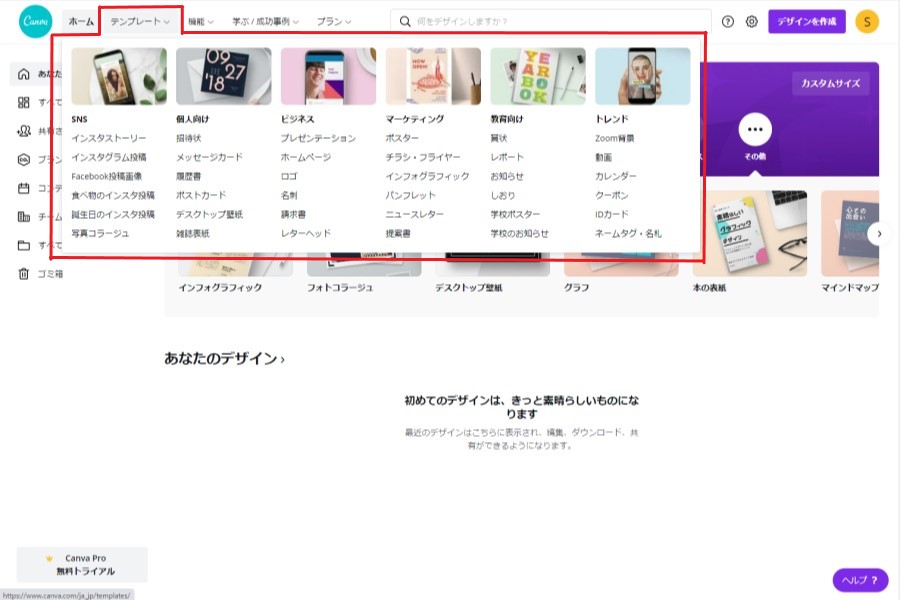Click the search field to find designs
Screen dimensions: 900x600
550,21
